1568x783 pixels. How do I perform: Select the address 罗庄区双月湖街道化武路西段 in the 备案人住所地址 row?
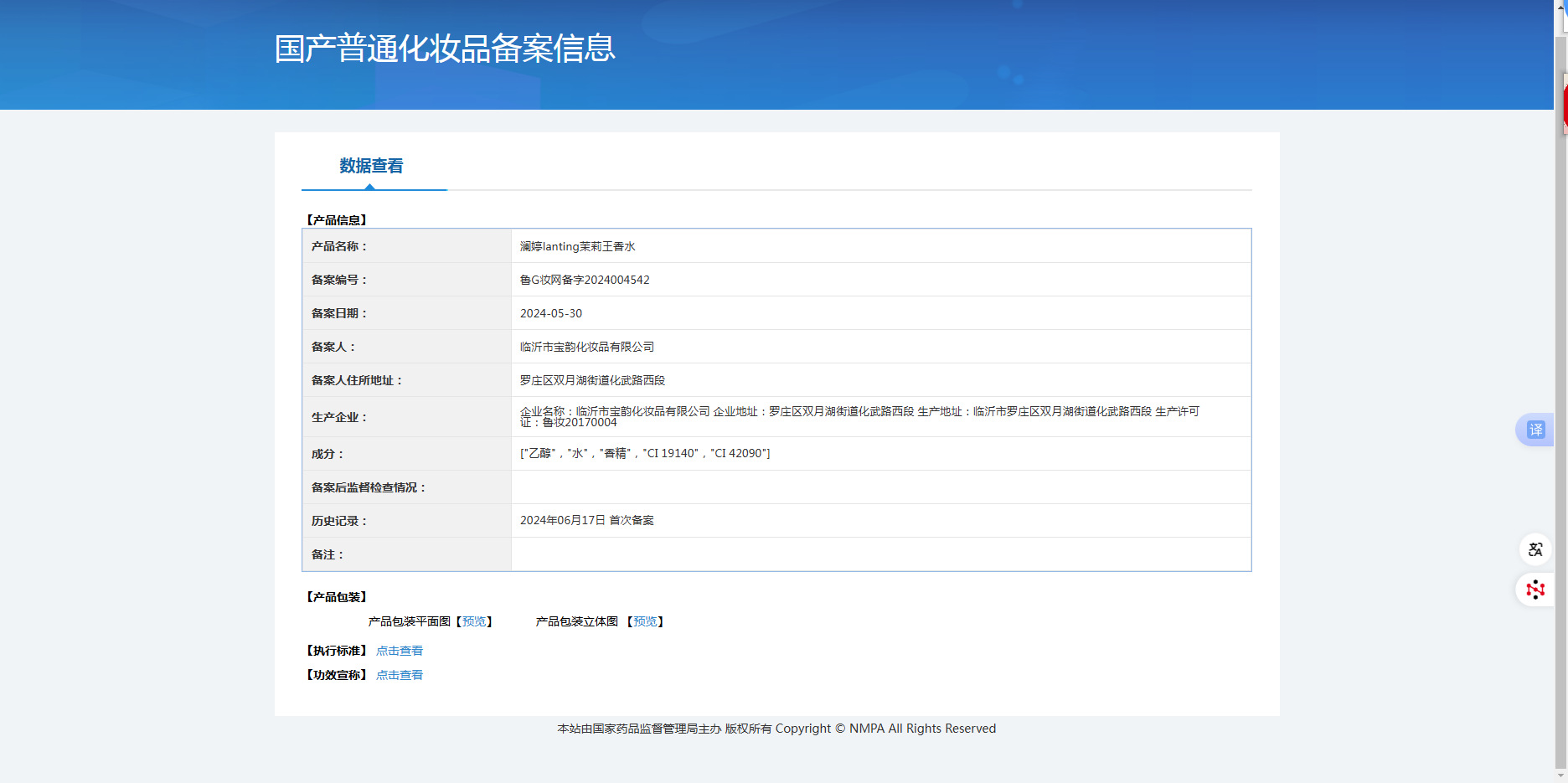(x=592, y=380)
